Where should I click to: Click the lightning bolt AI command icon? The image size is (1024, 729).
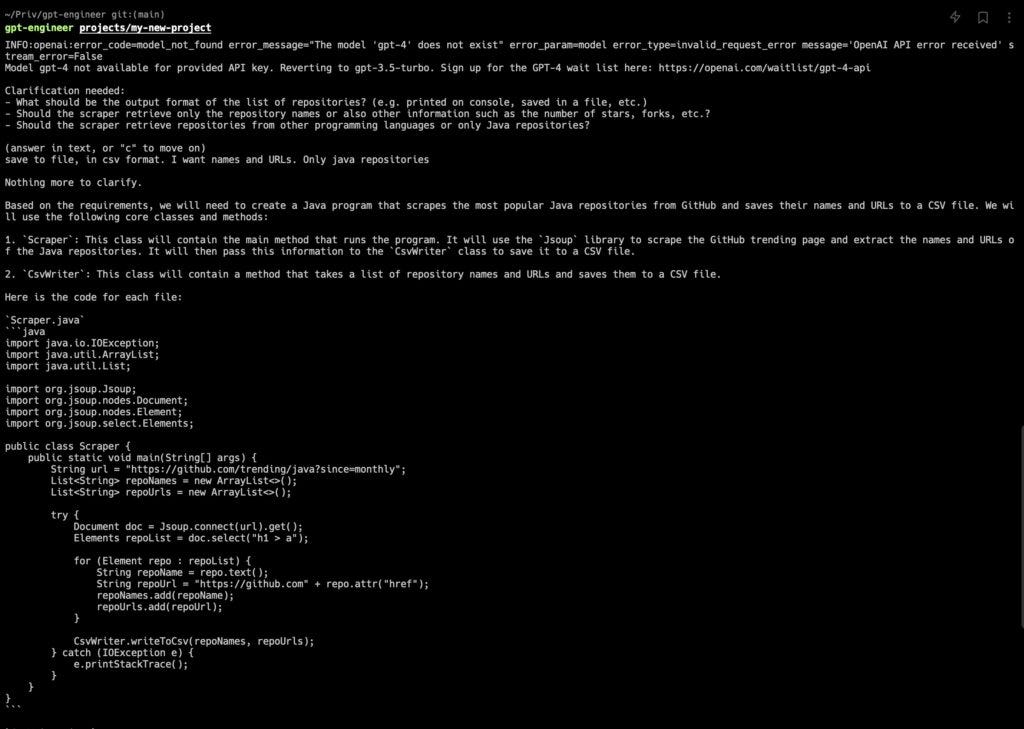(955, 18)
